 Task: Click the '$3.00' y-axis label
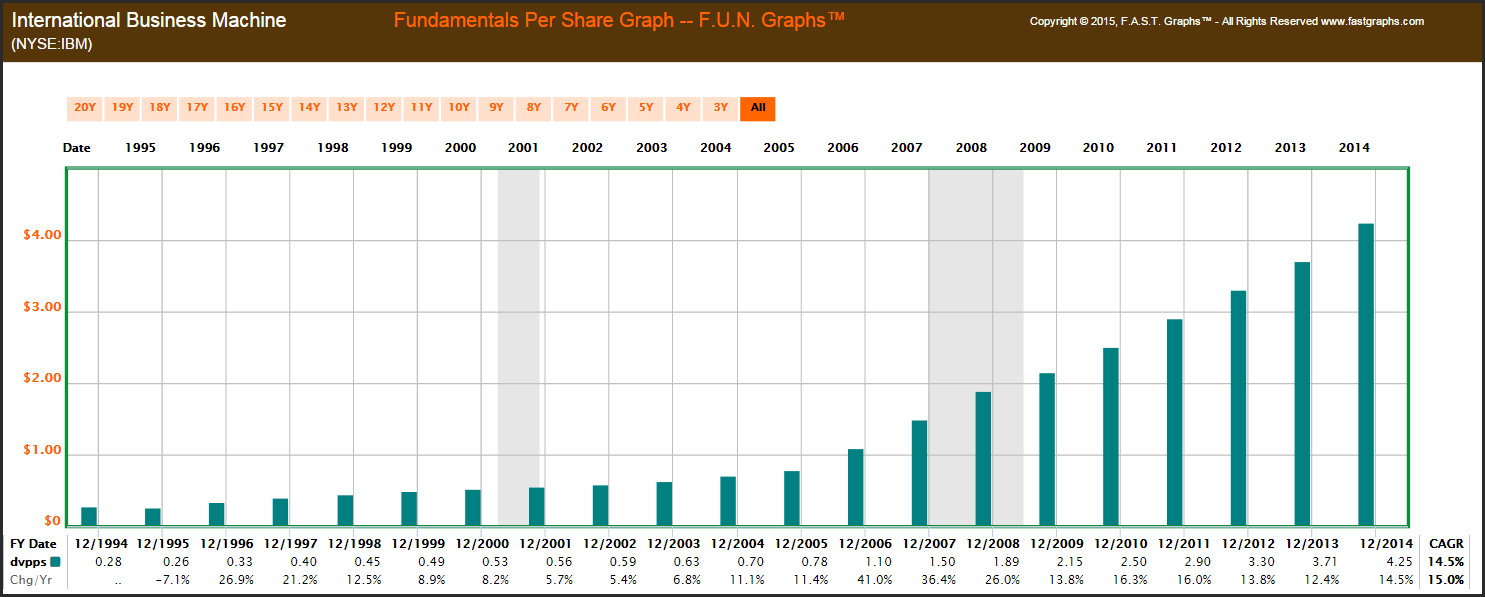42,309
